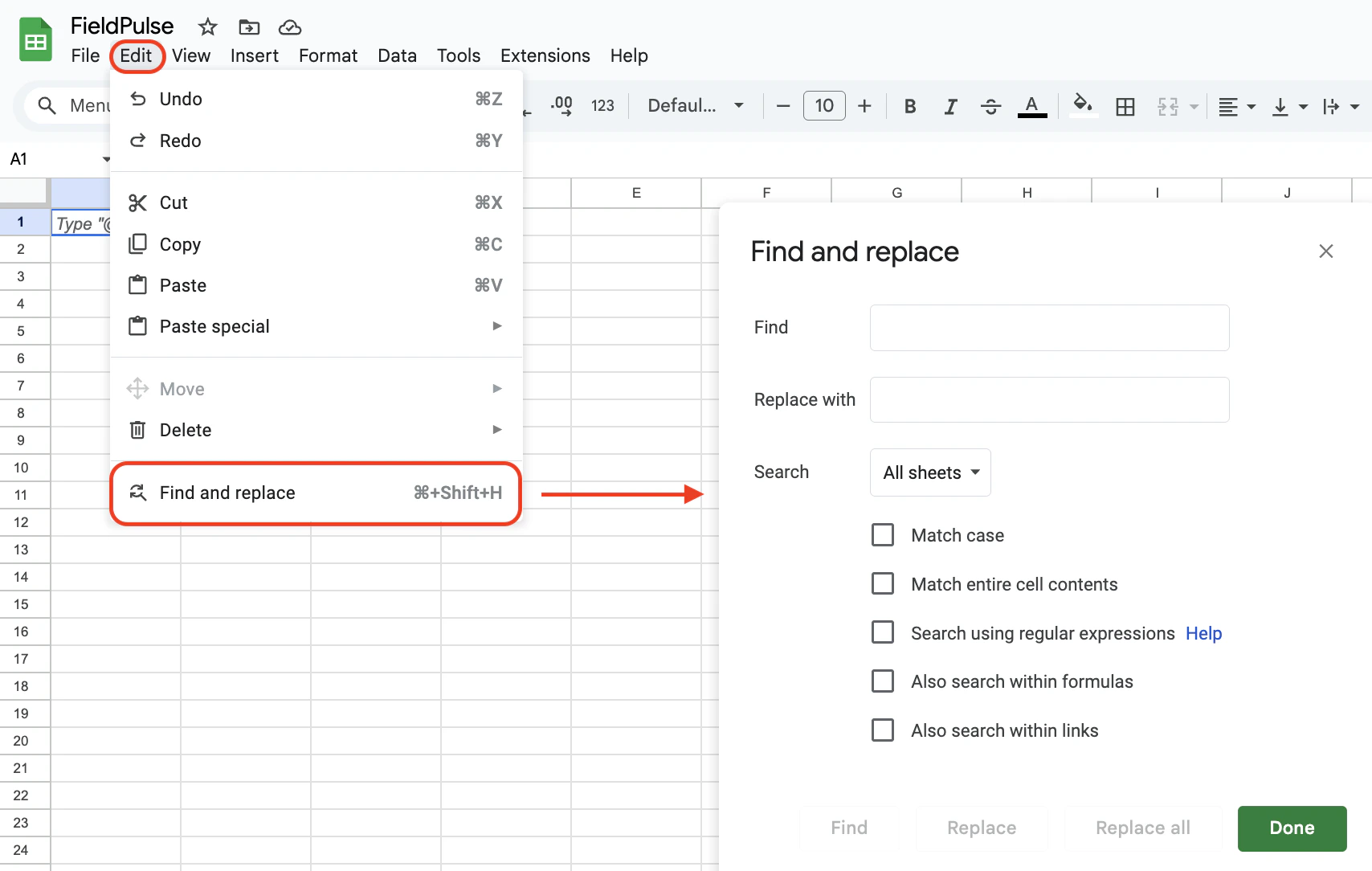Enable Also search within formulas
Viewport: 1372px width, 871px height.
[883, 681]
